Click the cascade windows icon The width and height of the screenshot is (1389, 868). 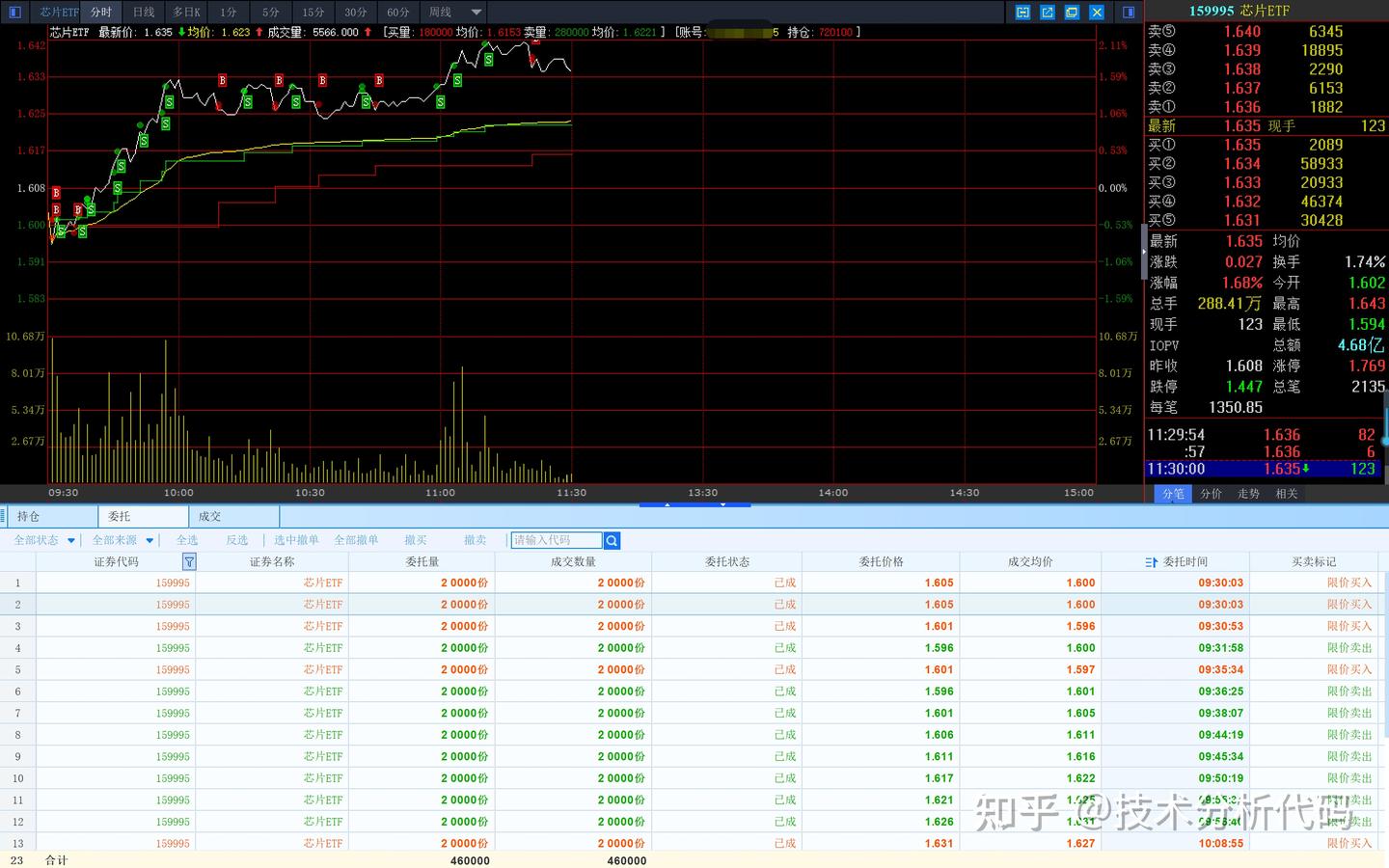click(1072, 12)
